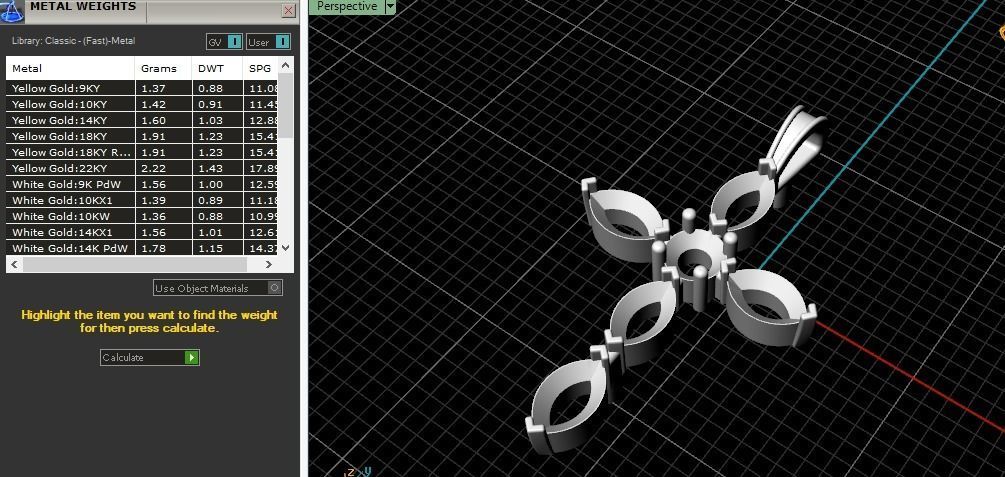Toggle Use Object Materials option
The height and width of the screenshot is (477, 1005).
click(x=218, y=288)
